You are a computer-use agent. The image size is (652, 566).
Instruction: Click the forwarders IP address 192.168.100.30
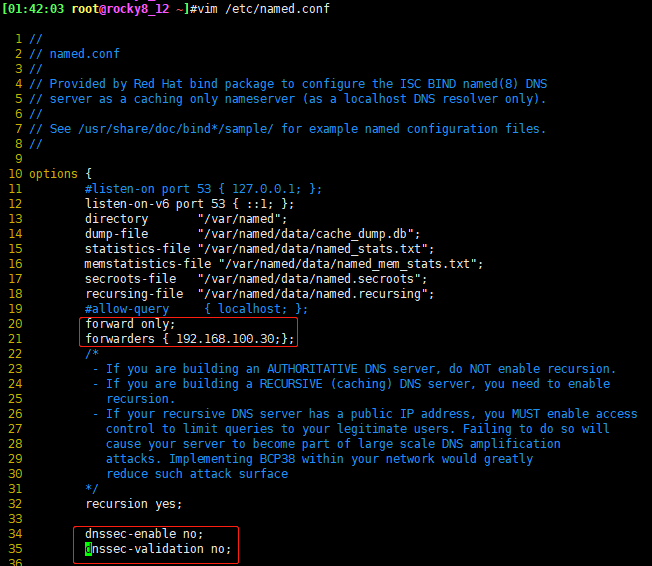pyautogui.click(x=225, y=339)
